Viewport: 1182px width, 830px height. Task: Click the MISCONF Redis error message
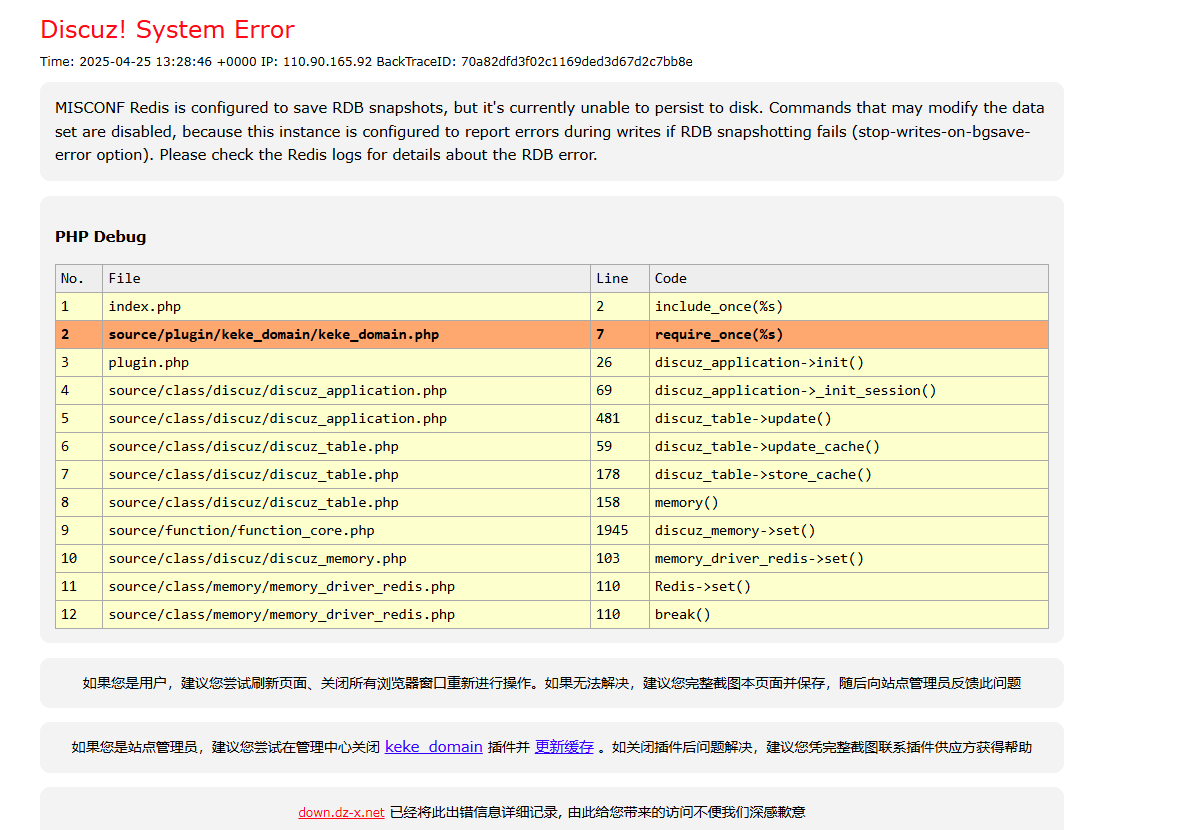pyautogui.click(x=550, y=131)
